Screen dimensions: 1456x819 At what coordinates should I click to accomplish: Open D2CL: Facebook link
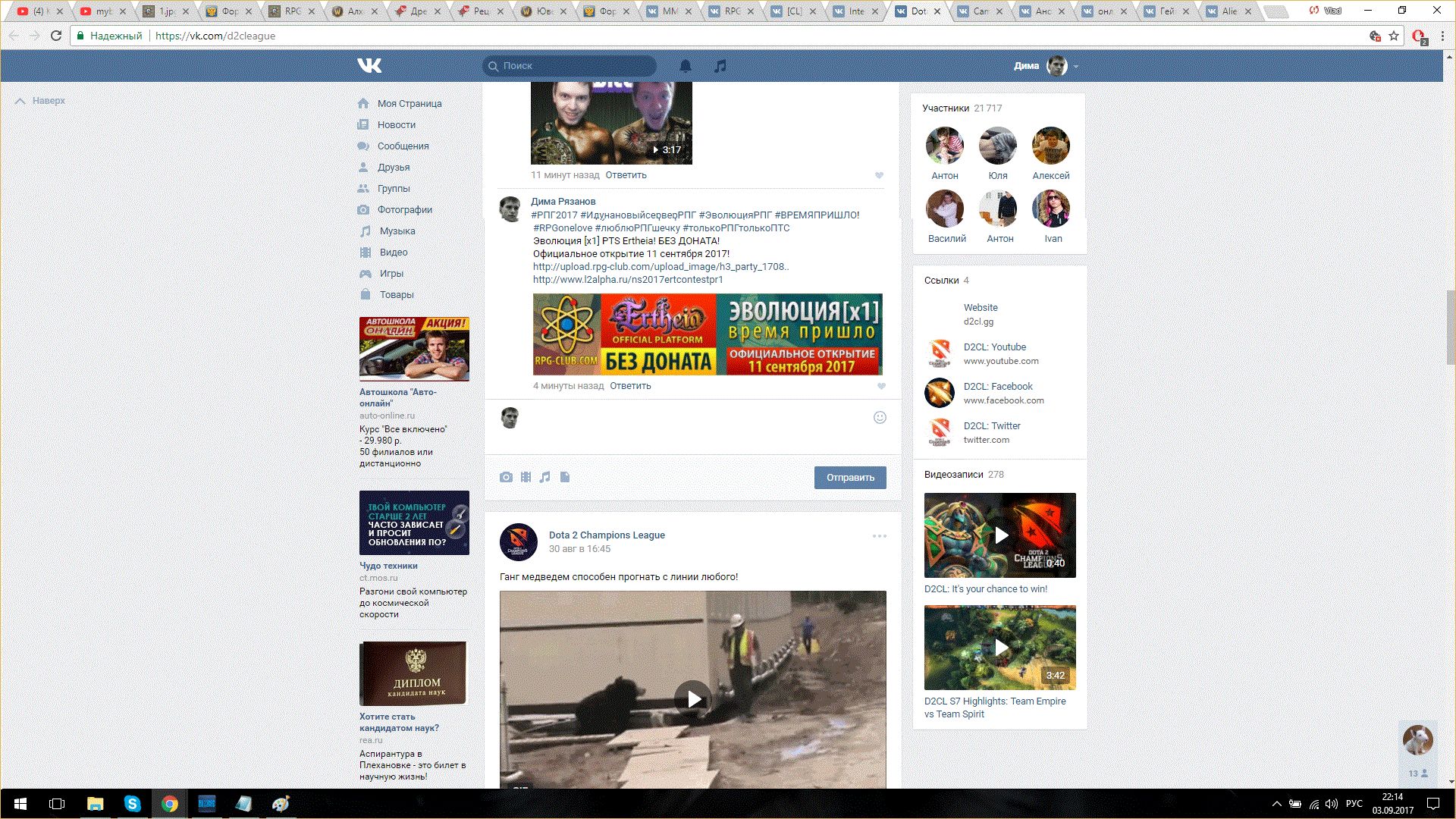[998, 387]
